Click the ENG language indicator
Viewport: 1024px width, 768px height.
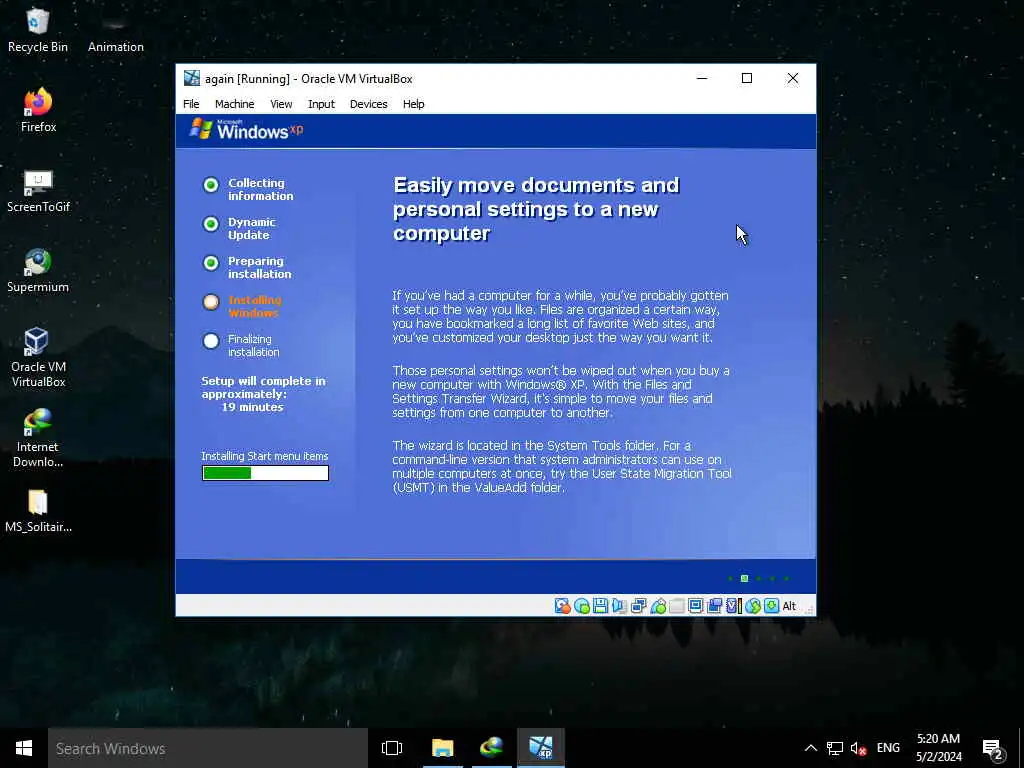point(888,748)
